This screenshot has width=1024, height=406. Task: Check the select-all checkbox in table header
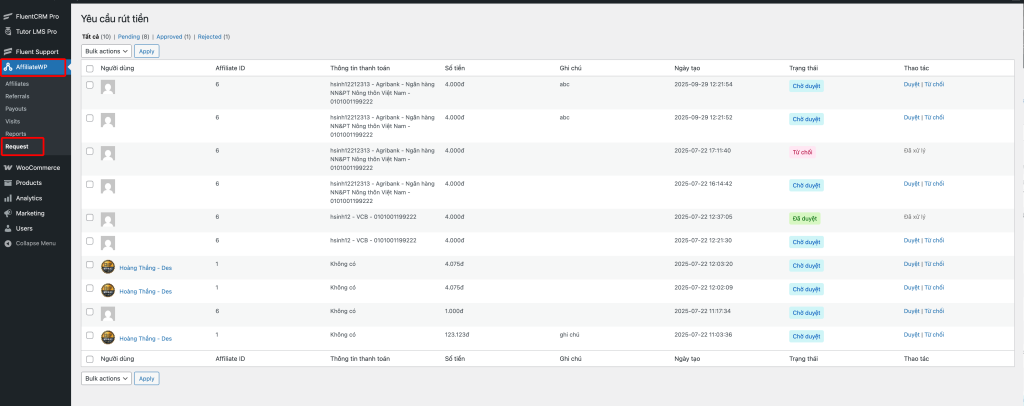(90, 69)
